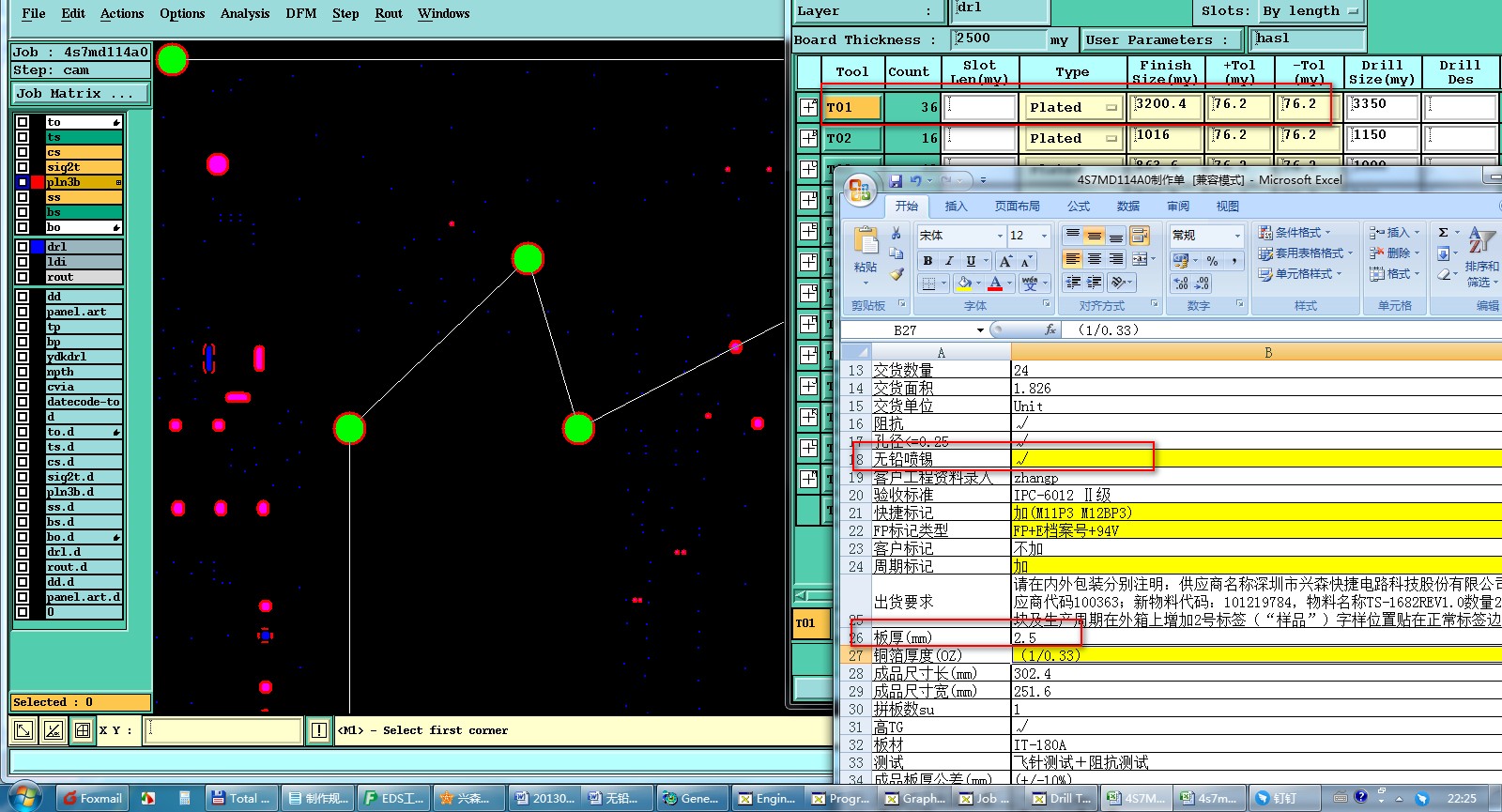Increase font size with the large A icon

coord(1005,261)
